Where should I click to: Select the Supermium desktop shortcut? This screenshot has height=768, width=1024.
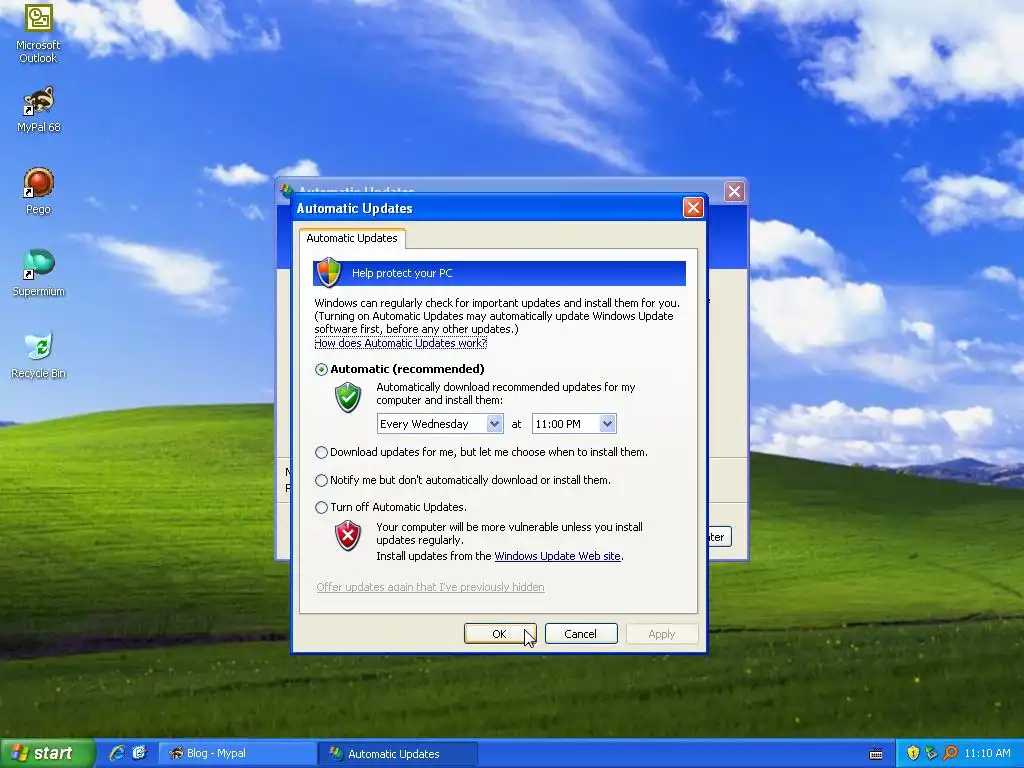coord(38,273)
